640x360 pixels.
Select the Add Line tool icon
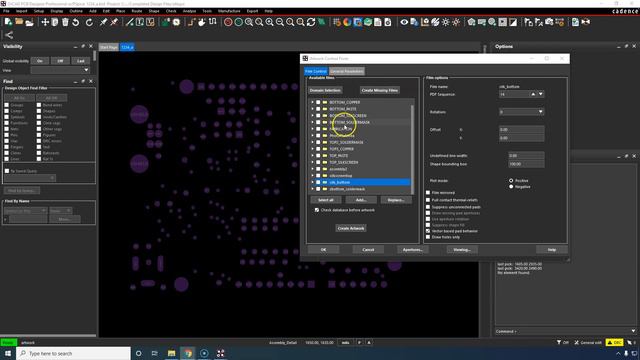coord(129,22)
